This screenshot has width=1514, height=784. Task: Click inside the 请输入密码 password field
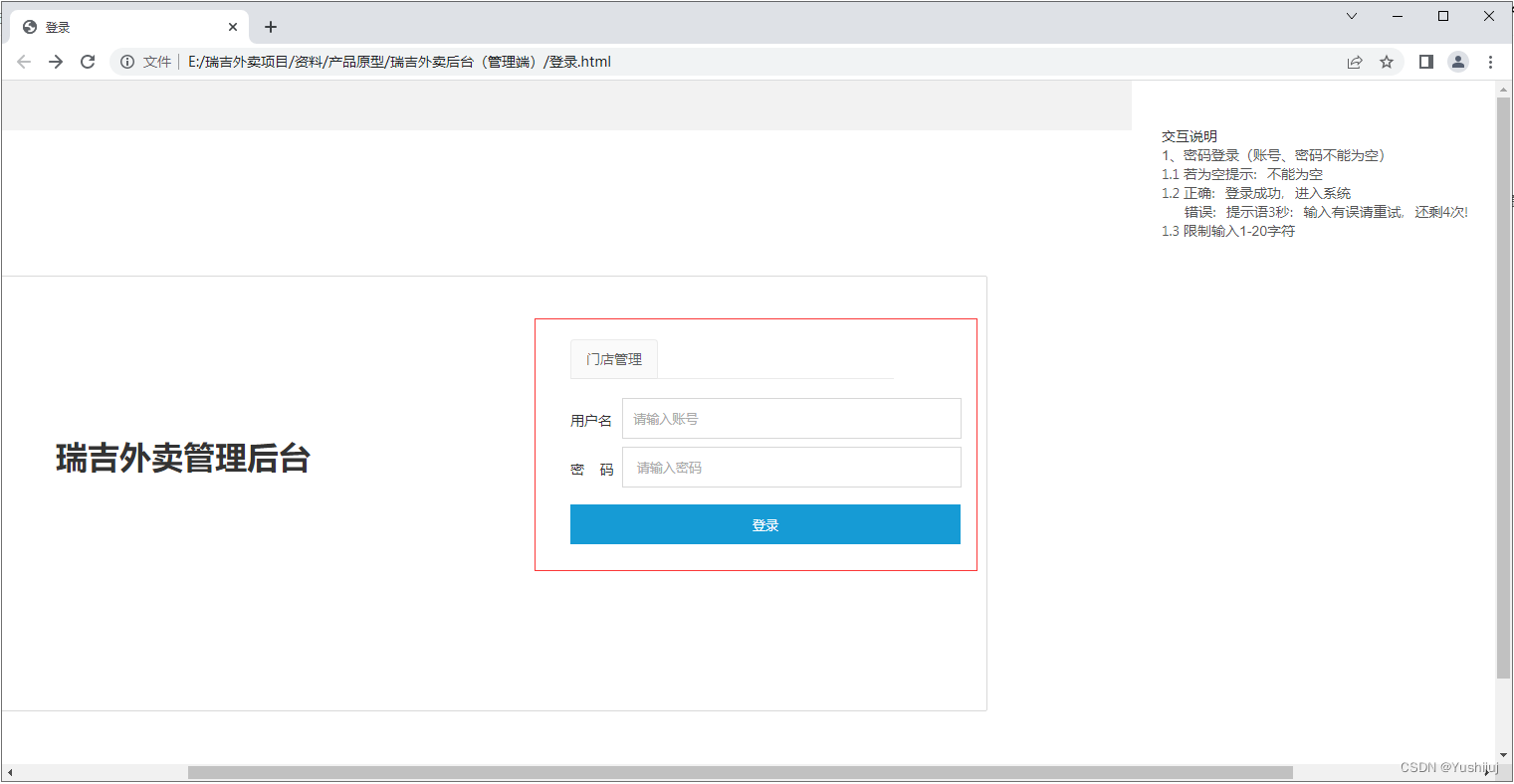click(790, 467)
